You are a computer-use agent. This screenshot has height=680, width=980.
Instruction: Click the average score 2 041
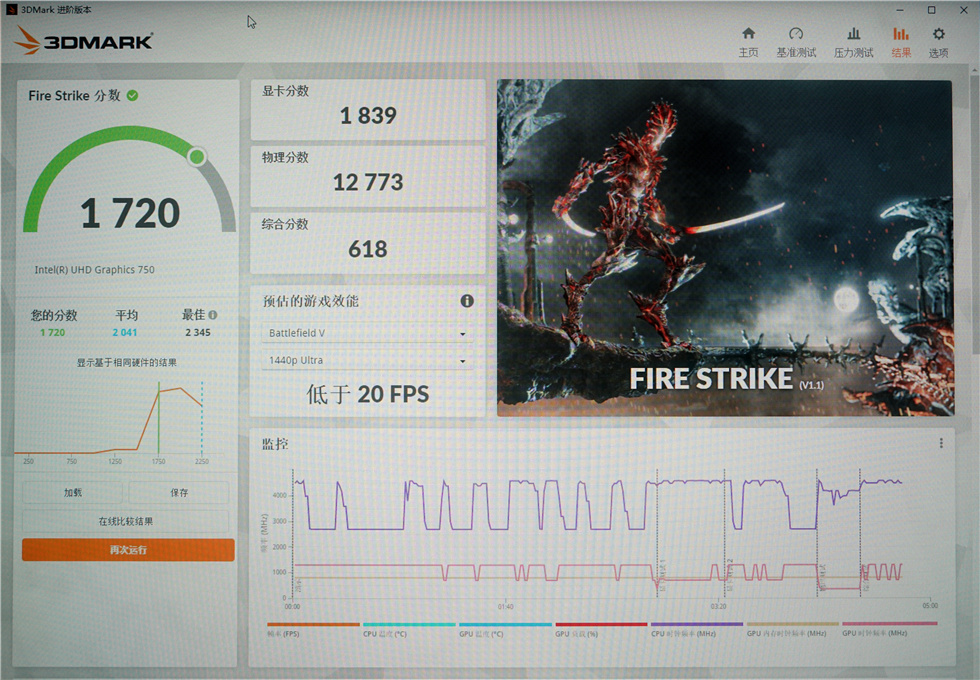125,332
